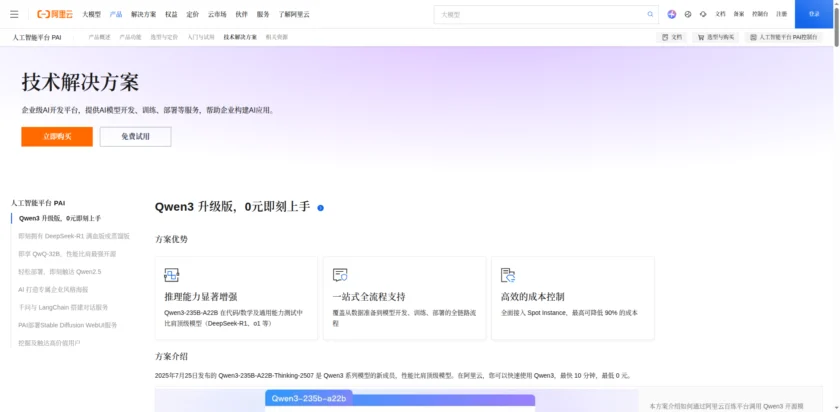This screenshot has width=840, height=412.
Task: Open 定价 in top navigation
Action: click(x=193, y=14)
